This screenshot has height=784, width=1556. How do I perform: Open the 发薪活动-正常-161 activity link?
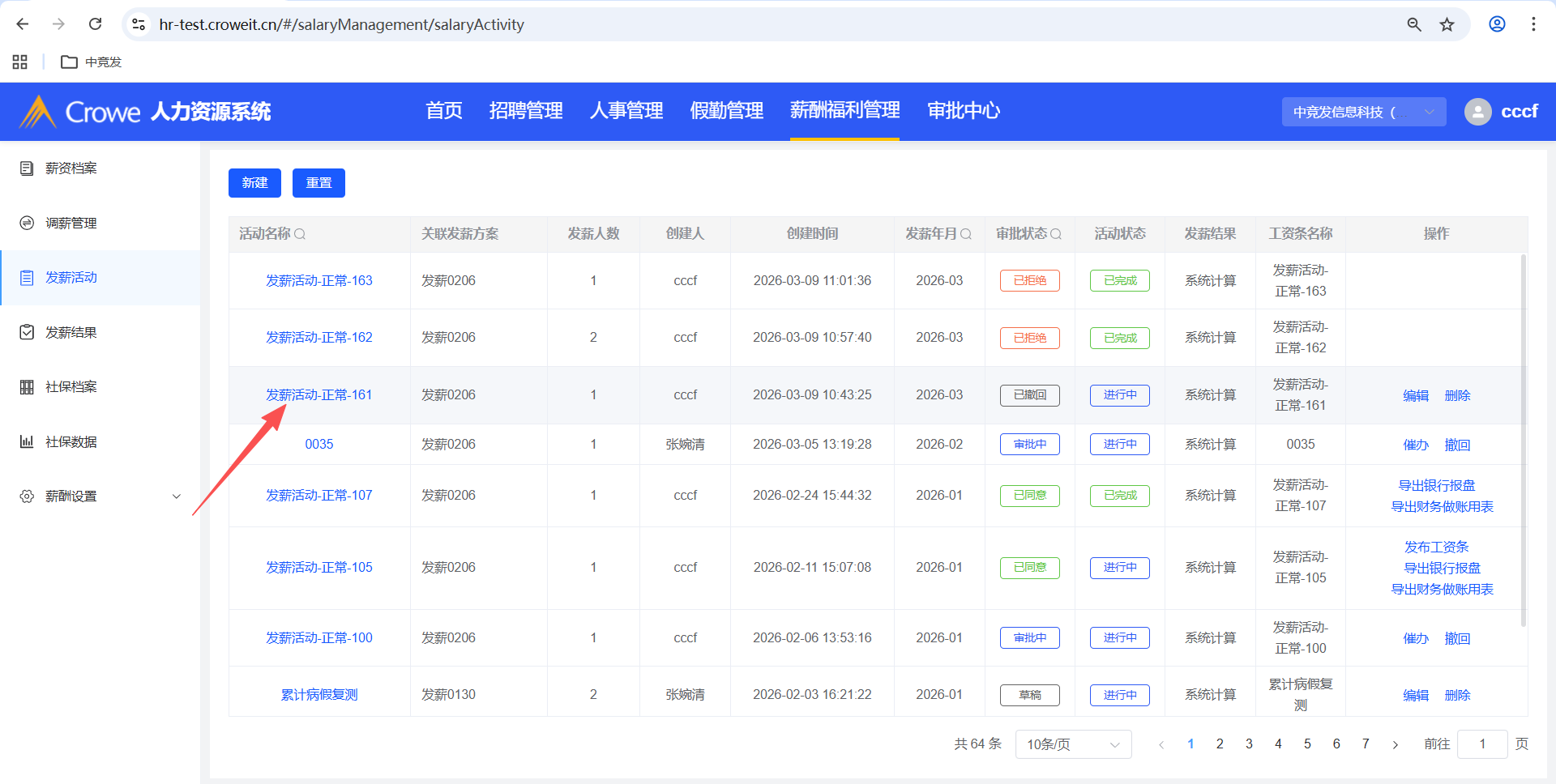click(x=318, y=394)
